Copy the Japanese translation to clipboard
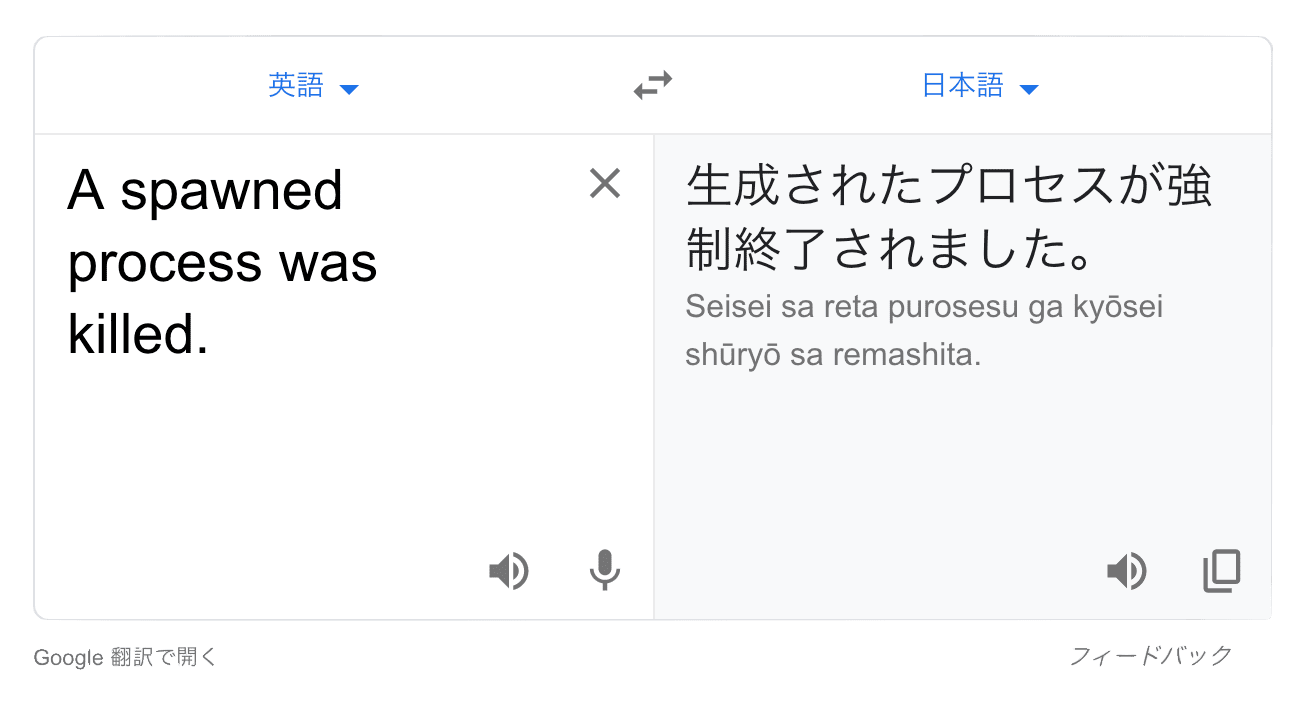This screenshot has width=1309, height=704. click(x=1221, y=571)
